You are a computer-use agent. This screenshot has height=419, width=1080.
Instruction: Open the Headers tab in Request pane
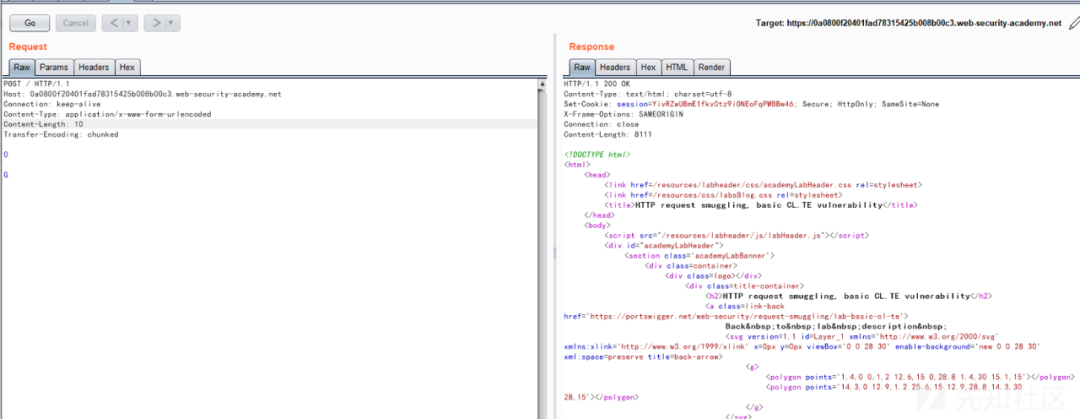pyautogui.click(x=94, y=67)
